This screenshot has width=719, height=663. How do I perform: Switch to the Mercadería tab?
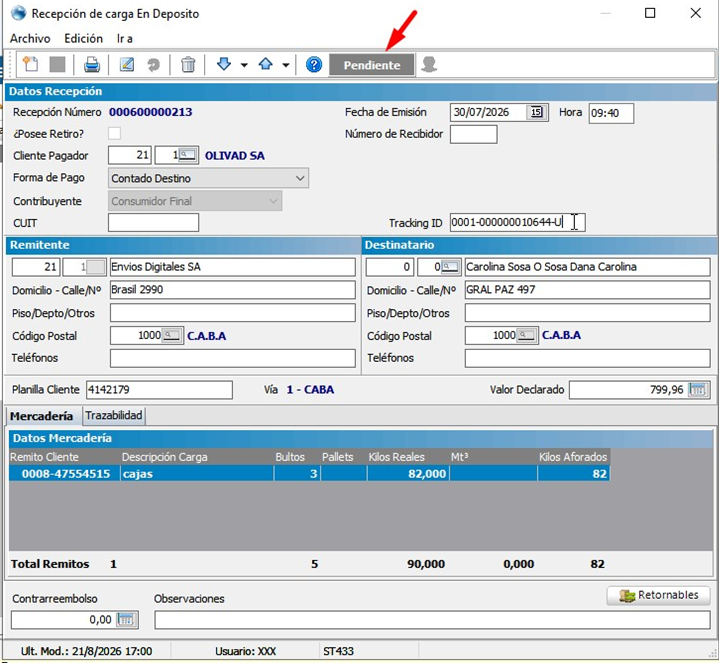pyautogui.click(x=42, y=416)
